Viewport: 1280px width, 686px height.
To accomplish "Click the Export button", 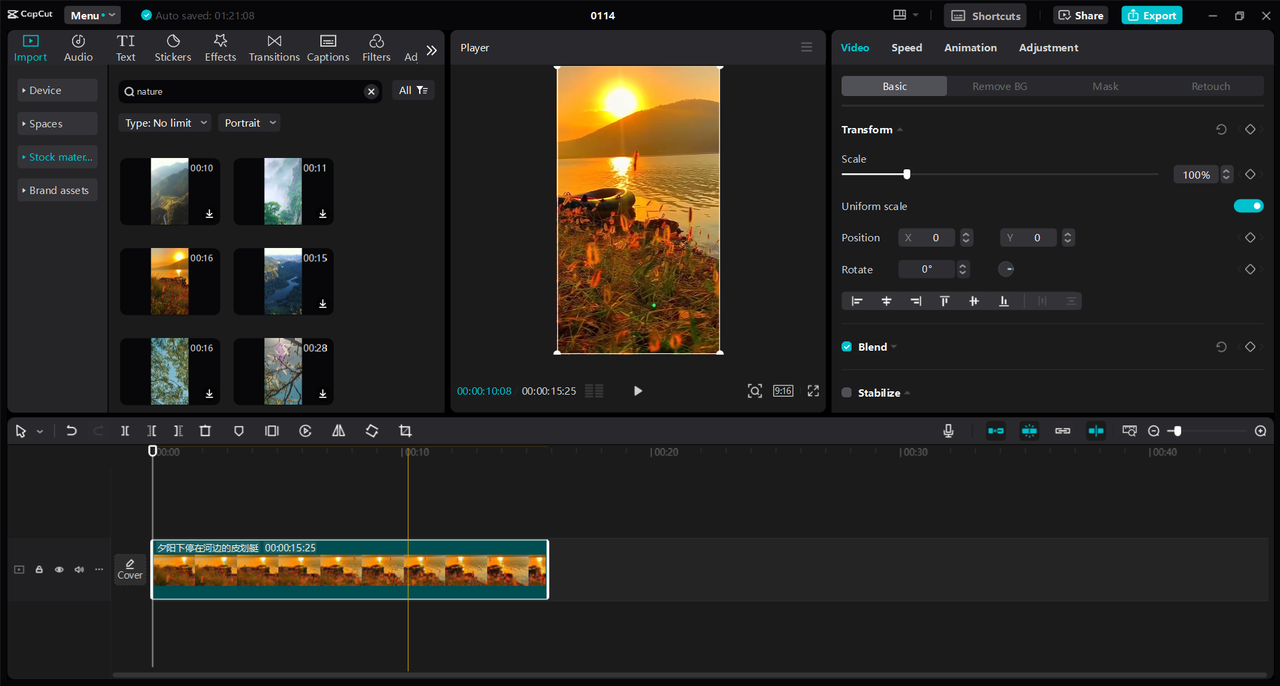I will click(x=1152, y=15).
